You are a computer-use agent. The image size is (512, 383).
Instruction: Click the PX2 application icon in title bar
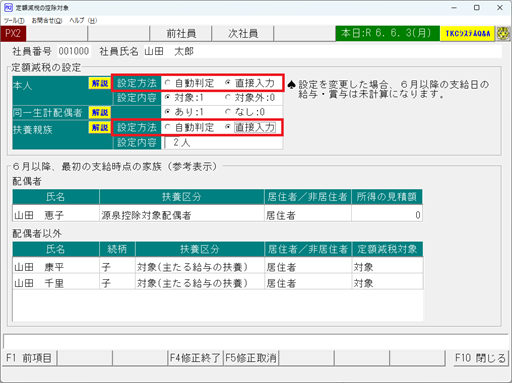[x=8, y=7]
